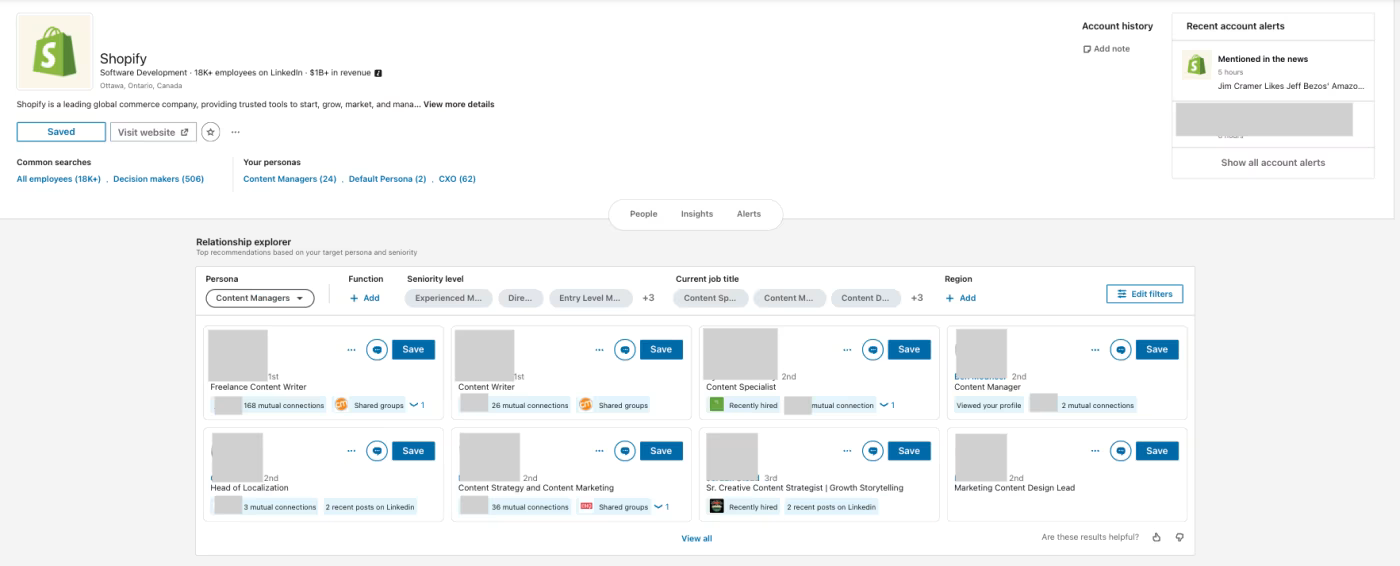This screenshot has width=1400, height=566.
Task: Switch to the Insights tab
Action: [x=697, y=214]
